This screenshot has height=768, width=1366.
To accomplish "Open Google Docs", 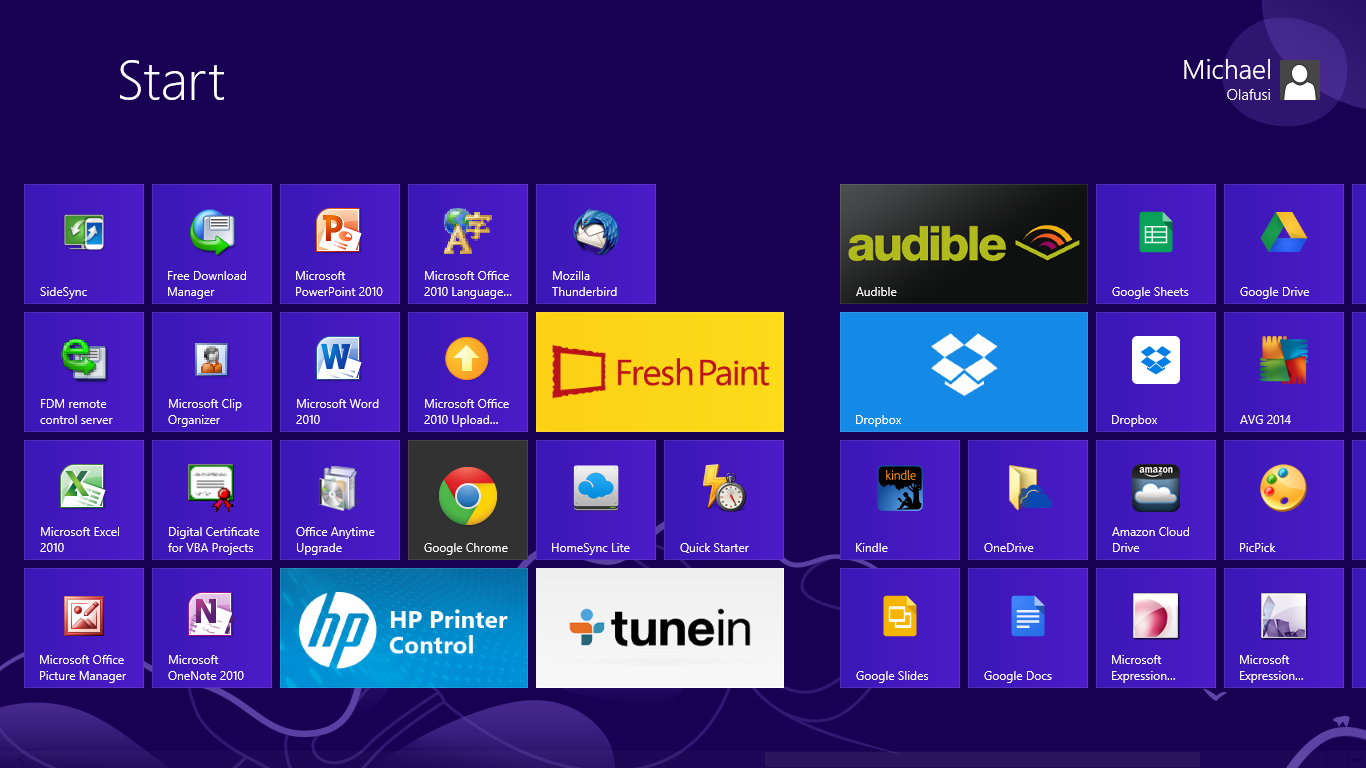I will [x=1028, y=628].
